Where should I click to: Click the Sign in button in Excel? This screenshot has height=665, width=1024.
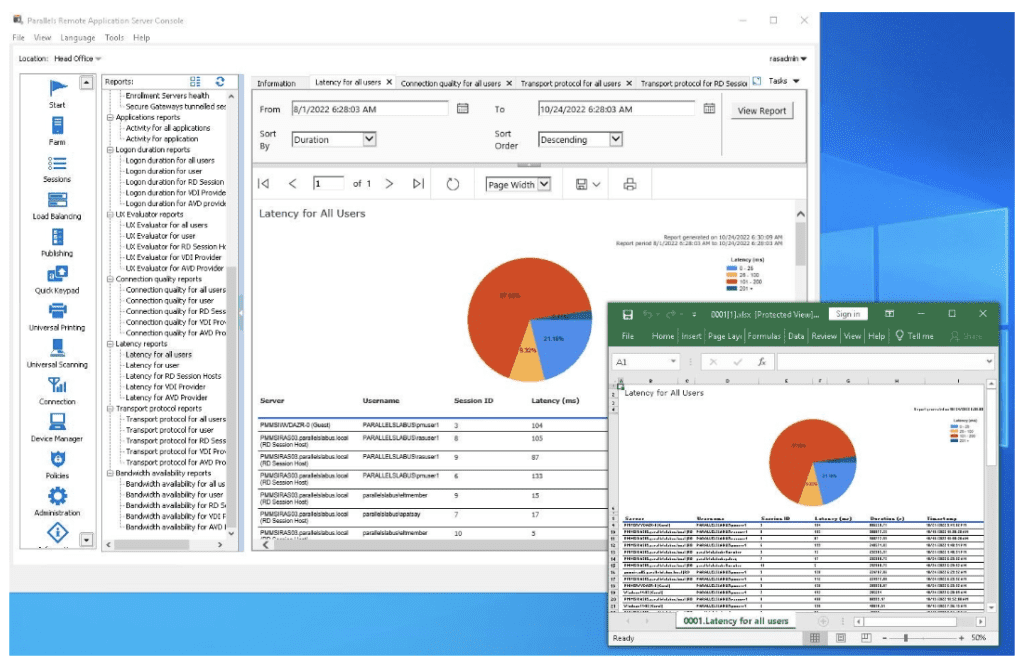[x=848, y=314]
